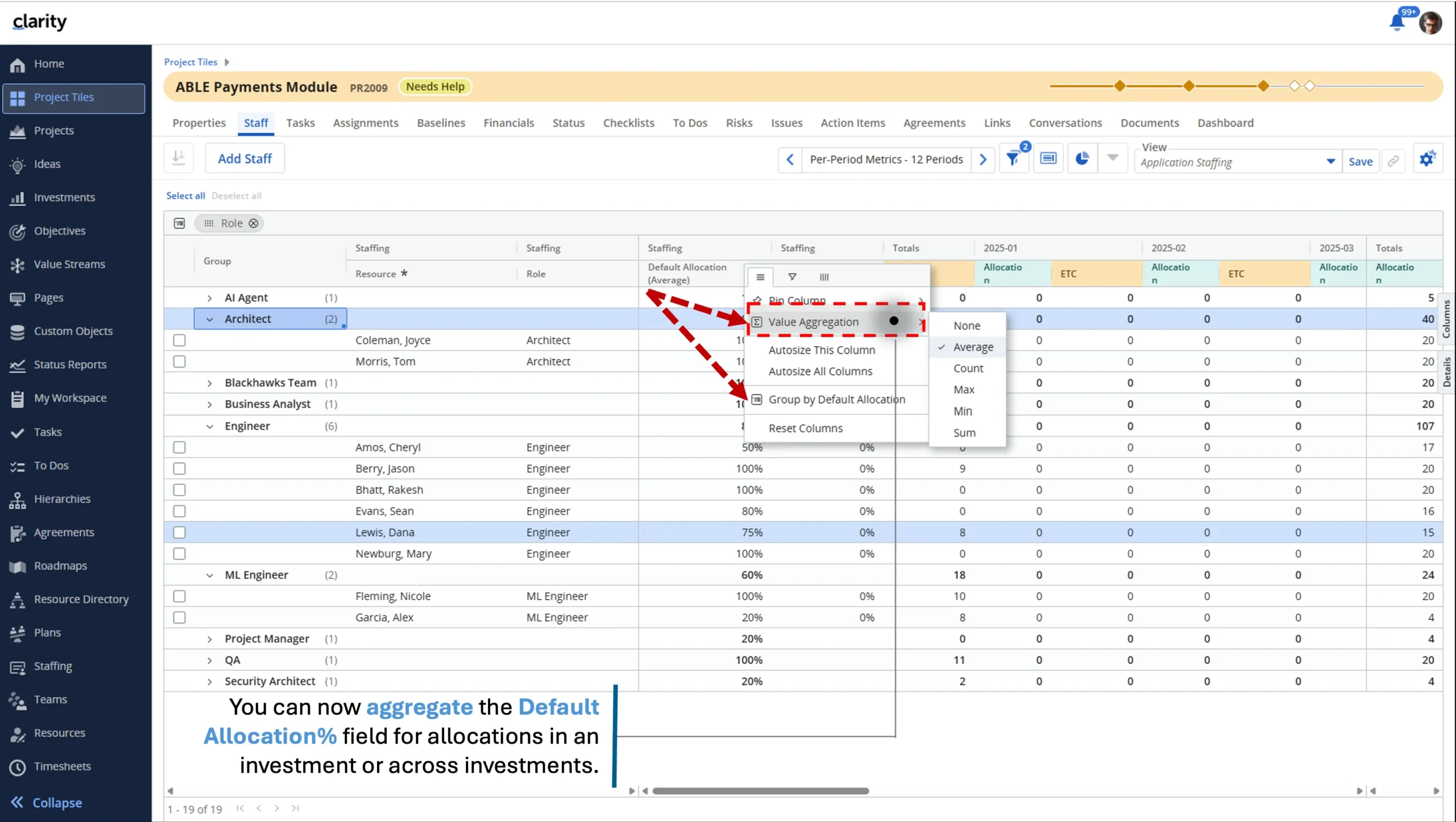The height and width of the screenshot is (822, 1456).
Task: Check the Lewis, Dana row checkbox
Action: coord(179,533)
